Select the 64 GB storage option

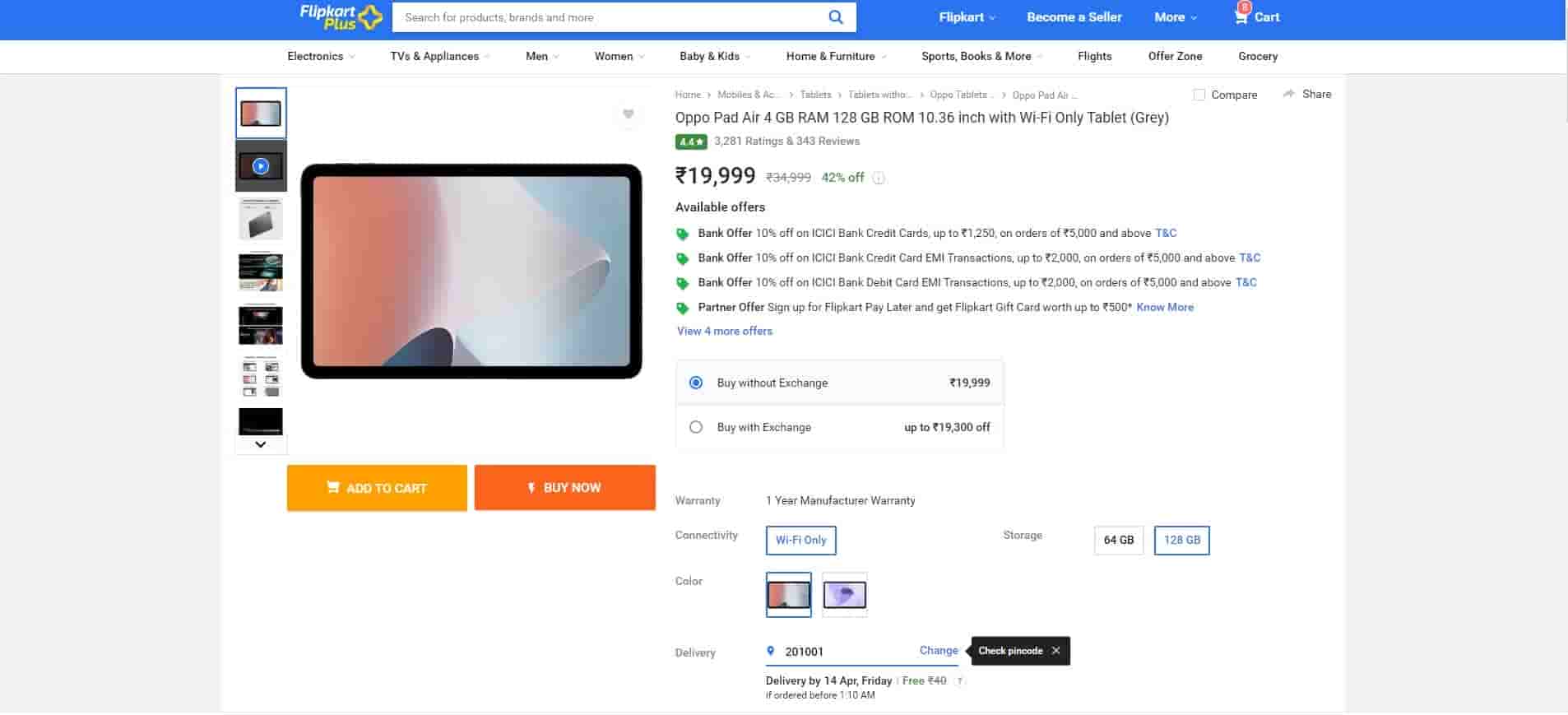(1118, 540)
